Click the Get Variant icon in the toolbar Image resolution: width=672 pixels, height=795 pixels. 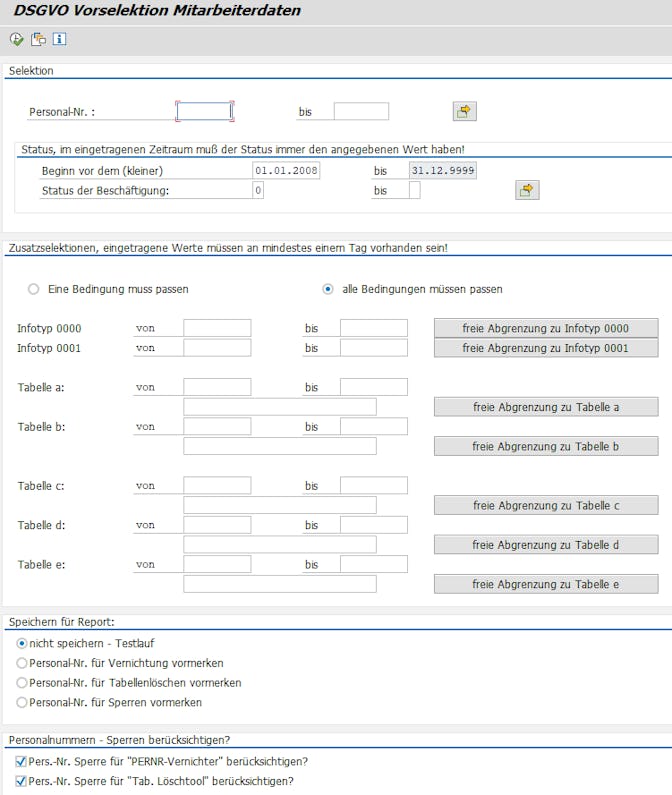pyautogui.click(x=38, y=39)
